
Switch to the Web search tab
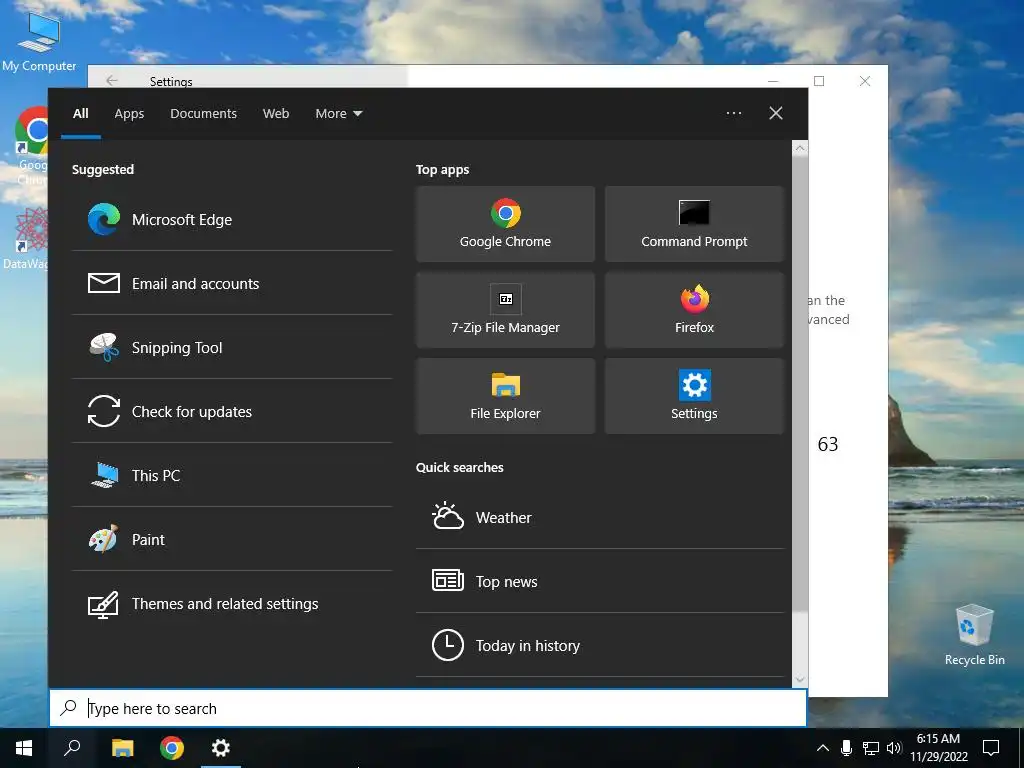276,114
